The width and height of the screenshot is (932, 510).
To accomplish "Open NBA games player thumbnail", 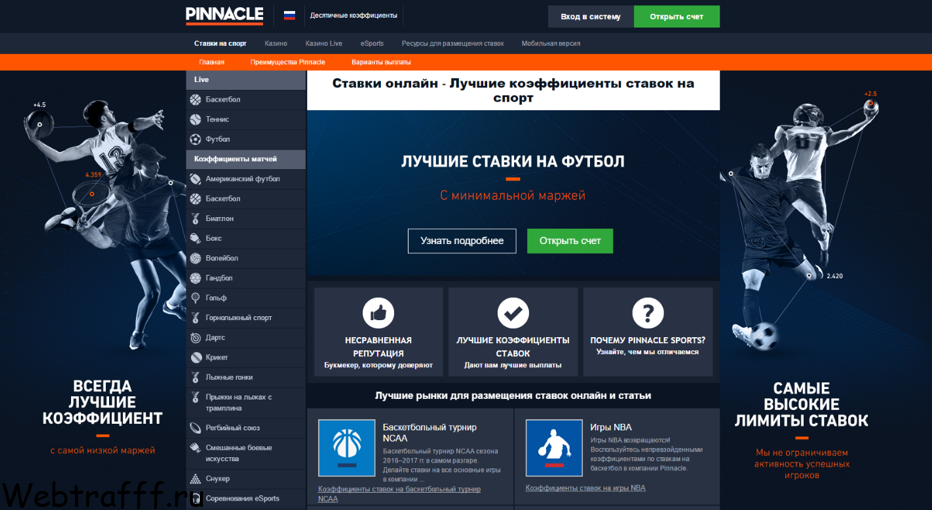I will (554, 448).
